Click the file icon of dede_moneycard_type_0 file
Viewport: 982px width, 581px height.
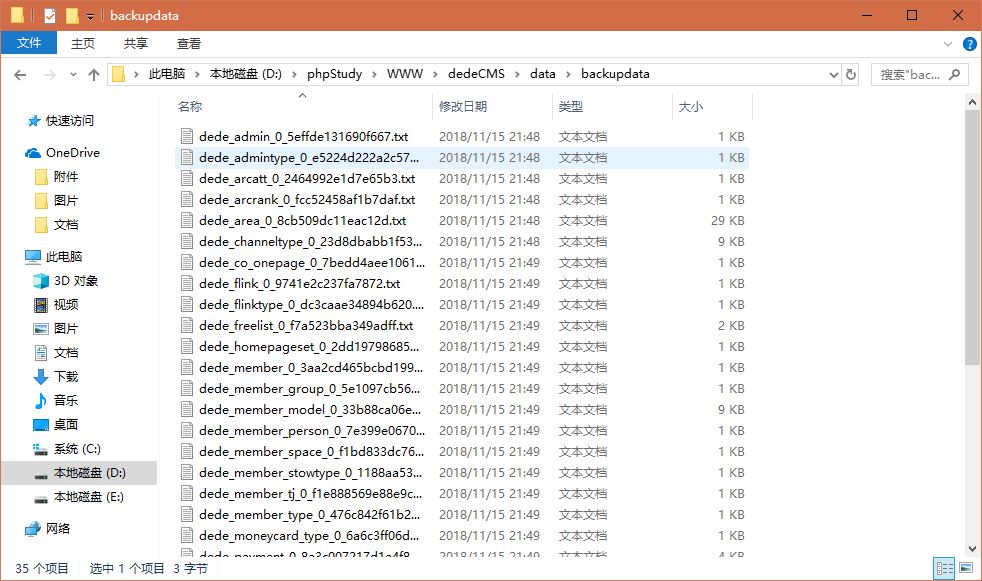click(187, 535)
